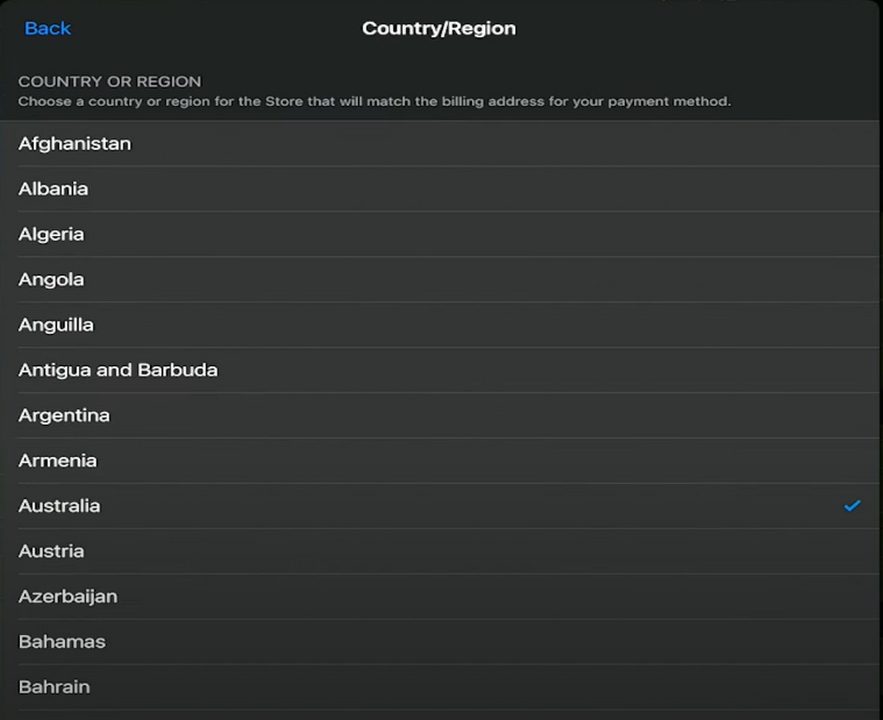Click the COUNTRY OR REGION section header
883x720 pixels.
pos(110,81)
